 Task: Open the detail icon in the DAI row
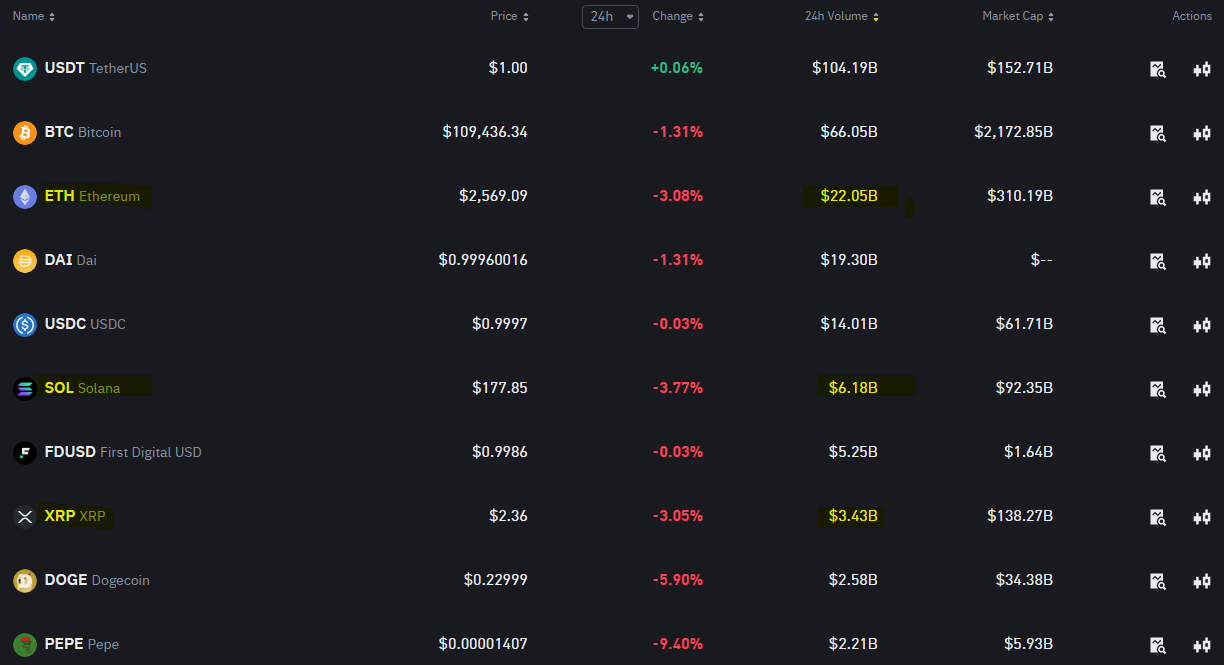(x=1158, y=261)
